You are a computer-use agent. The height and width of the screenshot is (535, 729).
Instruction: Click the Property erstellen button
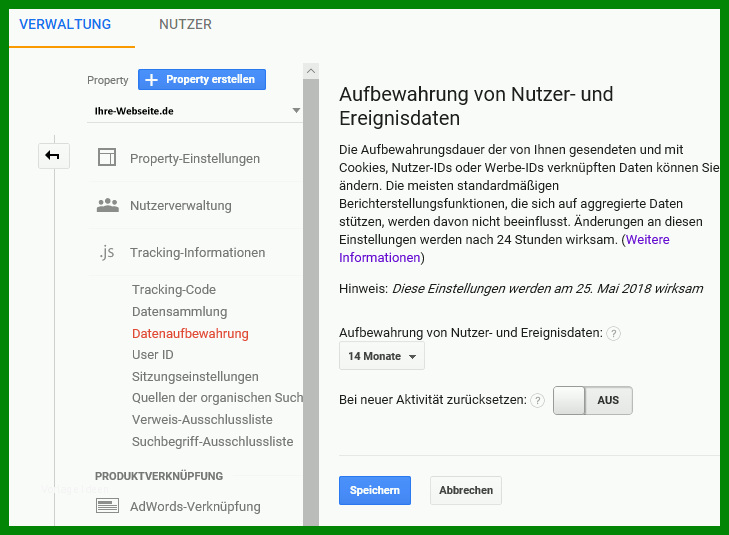tap(202, 79)
